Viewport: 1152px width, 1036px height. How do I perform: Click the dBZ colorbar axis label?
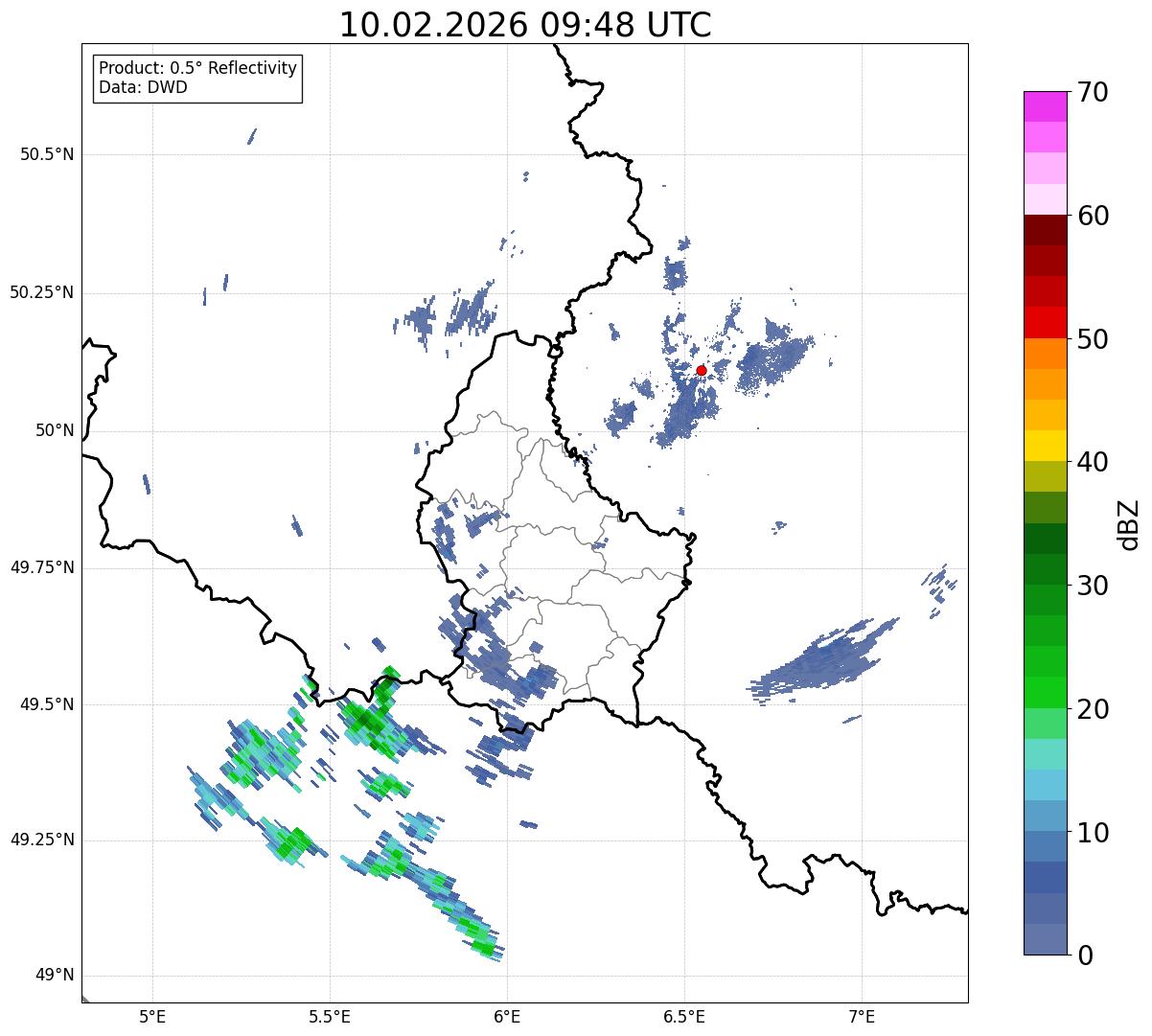[x=1128, y=523]
